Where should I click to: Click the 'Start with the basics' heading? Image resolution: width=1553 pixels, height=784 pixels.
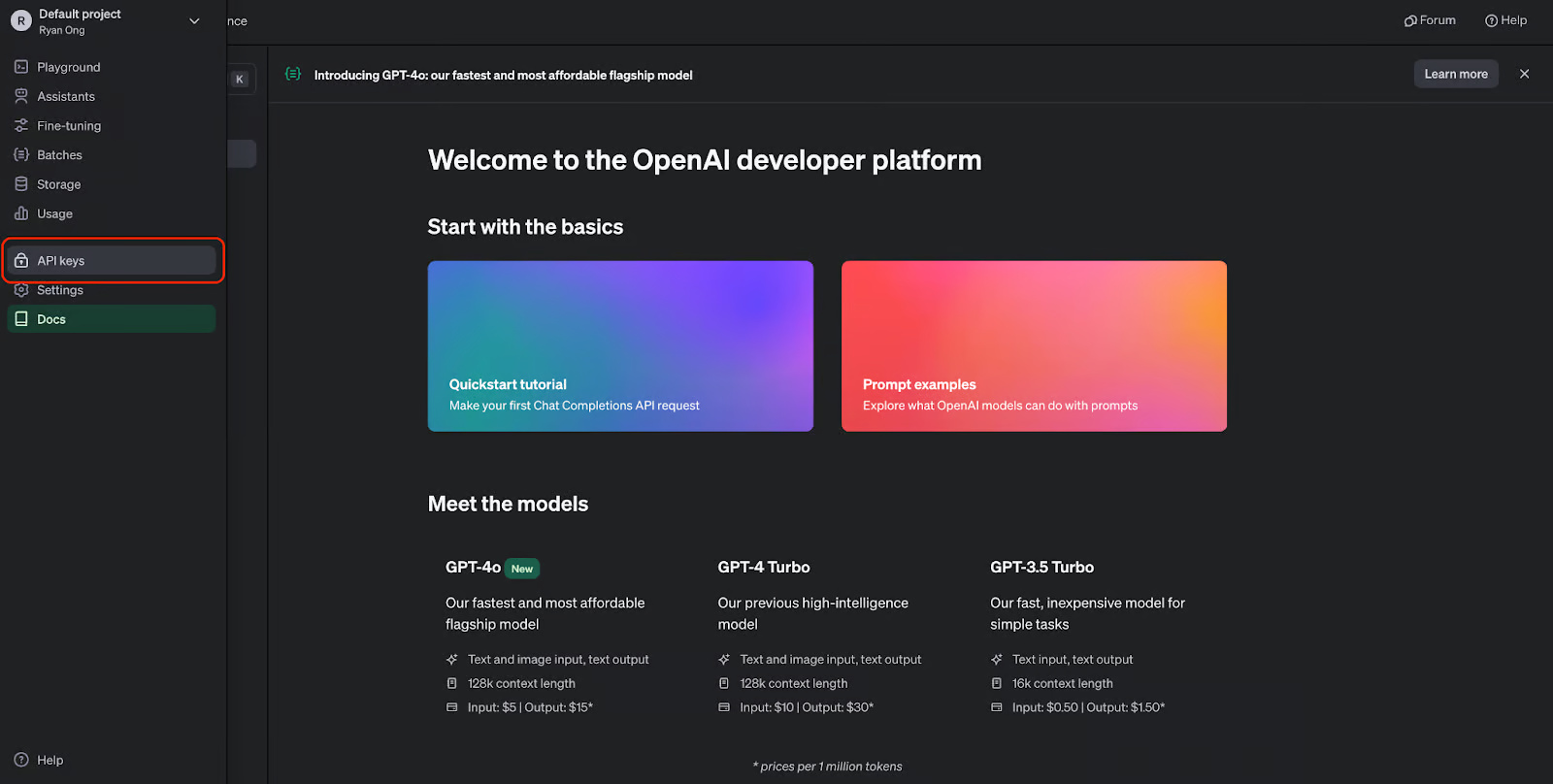525,227
